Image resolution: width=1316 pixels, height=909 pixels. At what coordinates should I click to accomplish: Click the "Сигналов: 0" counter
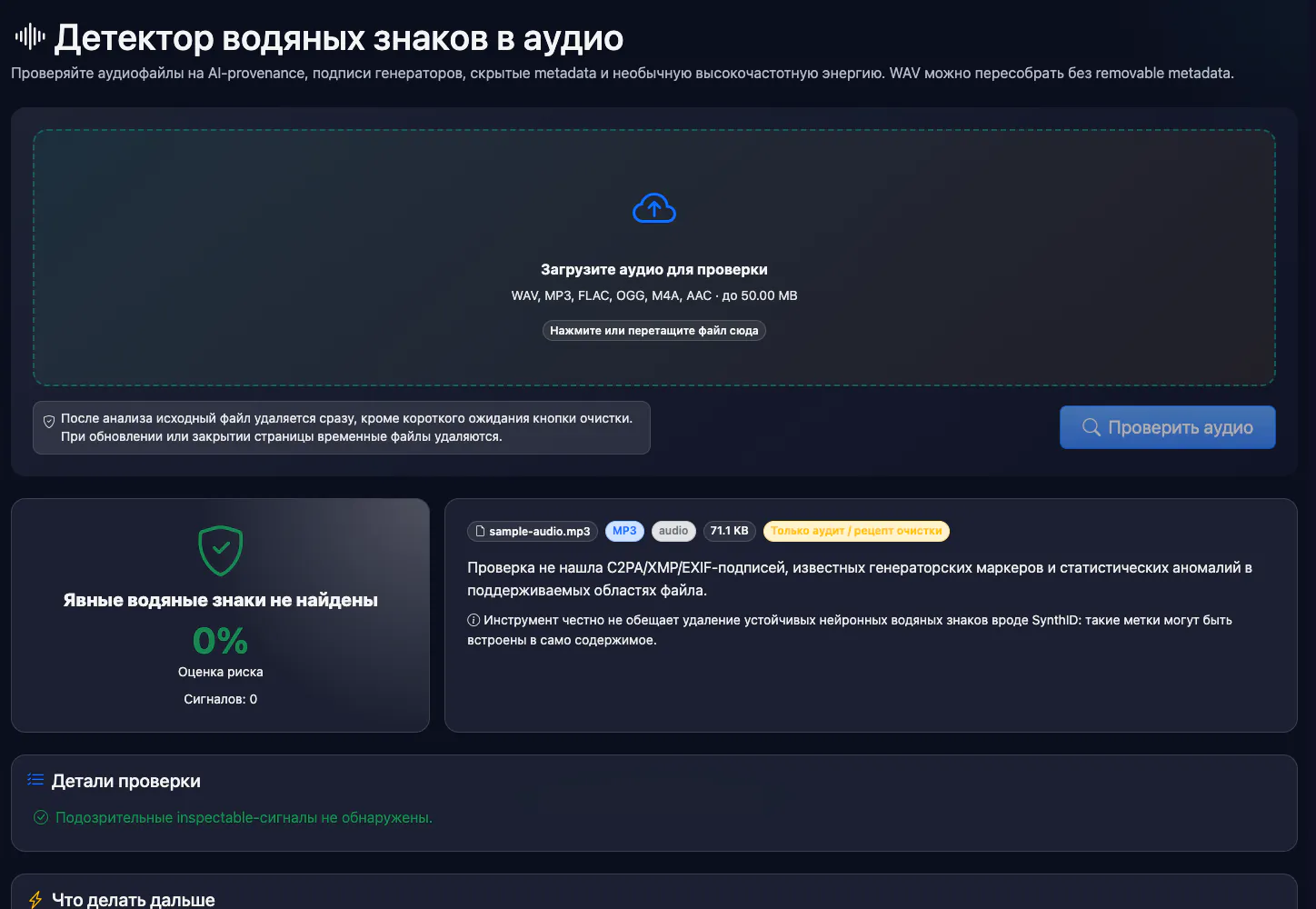point(221,699)
